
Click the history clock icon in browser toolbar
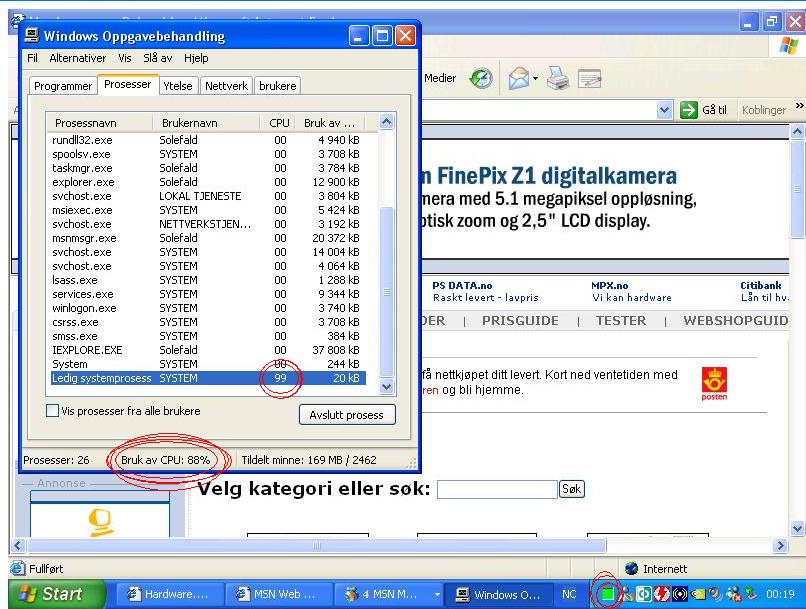481,79
